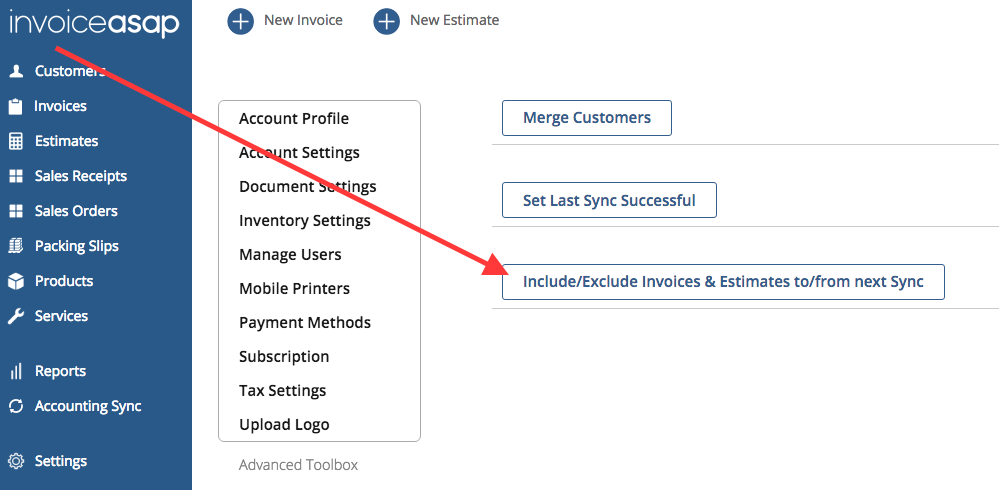Image resolution: width=999 pixels, height=490 pixels.
Task: Click the New Invoice plus icon
Action: pyautogui.click(x=241, y=21)
